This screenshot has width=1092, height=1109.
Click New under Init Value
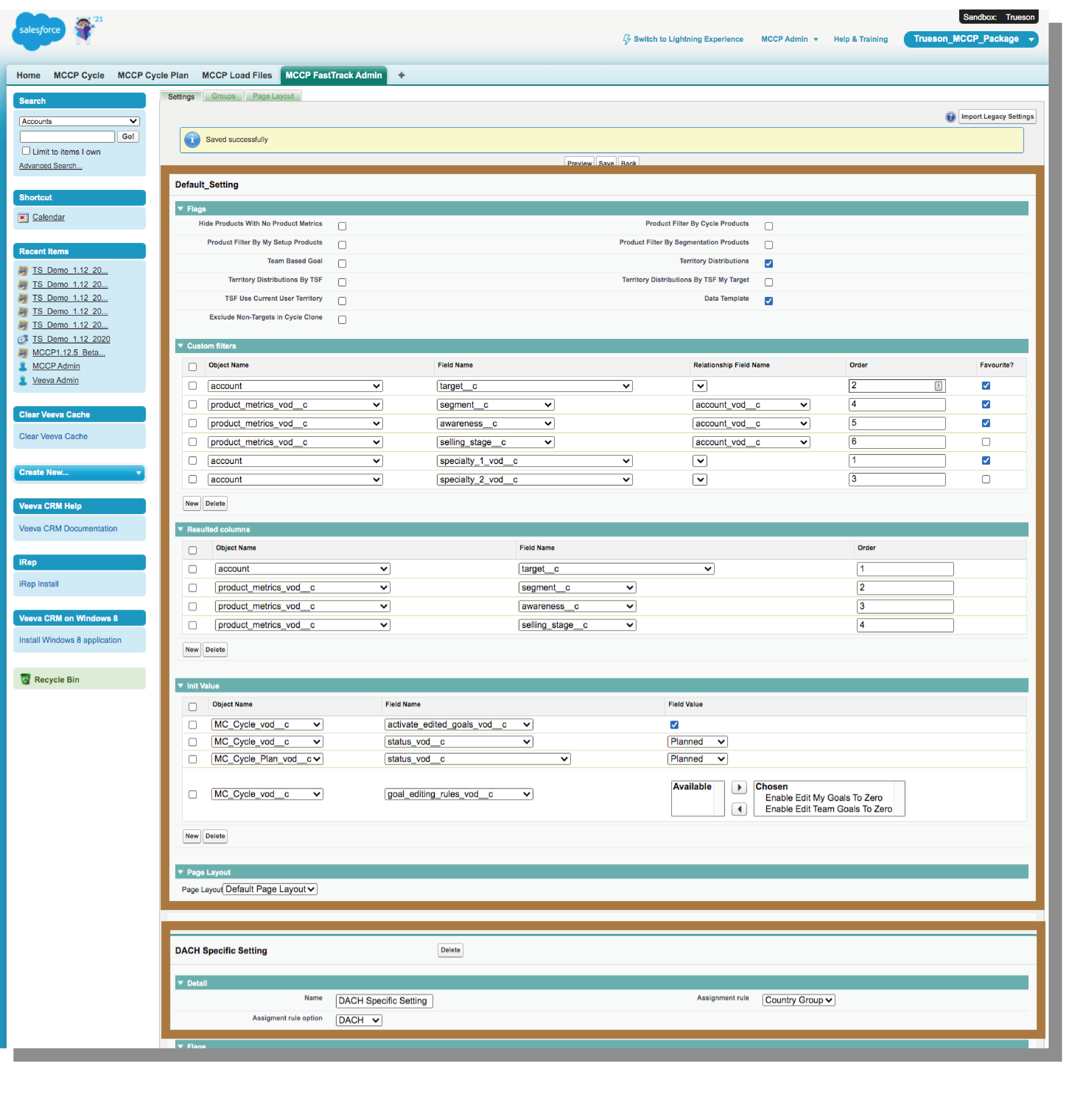pyautogui.click(x=192, y=836)
